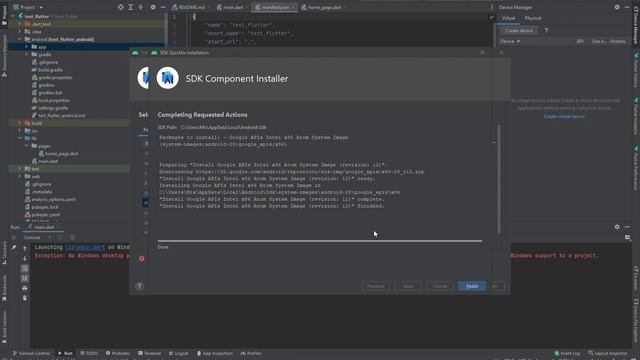Open App Inspection tool window
The image size is (640, 360).
pos(214,353)
